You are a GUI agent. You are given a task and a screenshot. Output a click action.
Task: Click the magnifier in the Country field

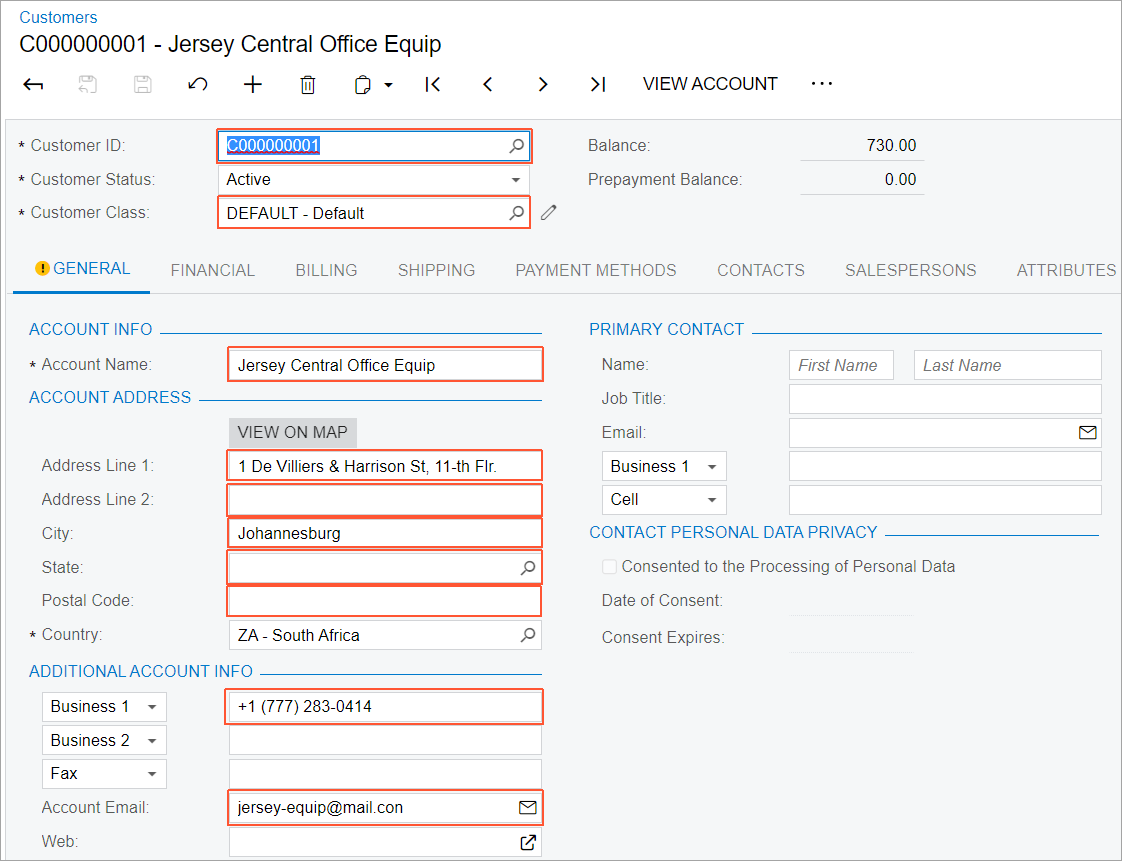pyautogui.click(x=527, y=635)
